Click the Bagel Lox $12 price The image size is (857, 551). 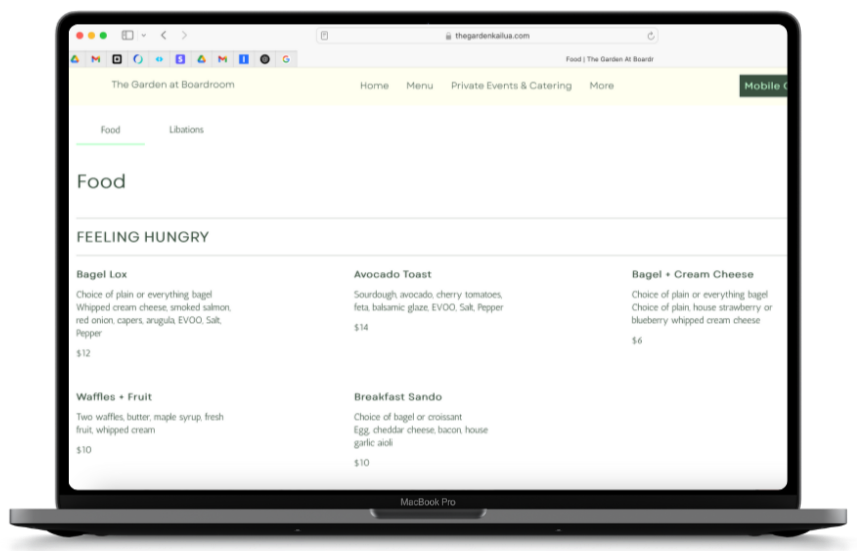tap(83, 353)
